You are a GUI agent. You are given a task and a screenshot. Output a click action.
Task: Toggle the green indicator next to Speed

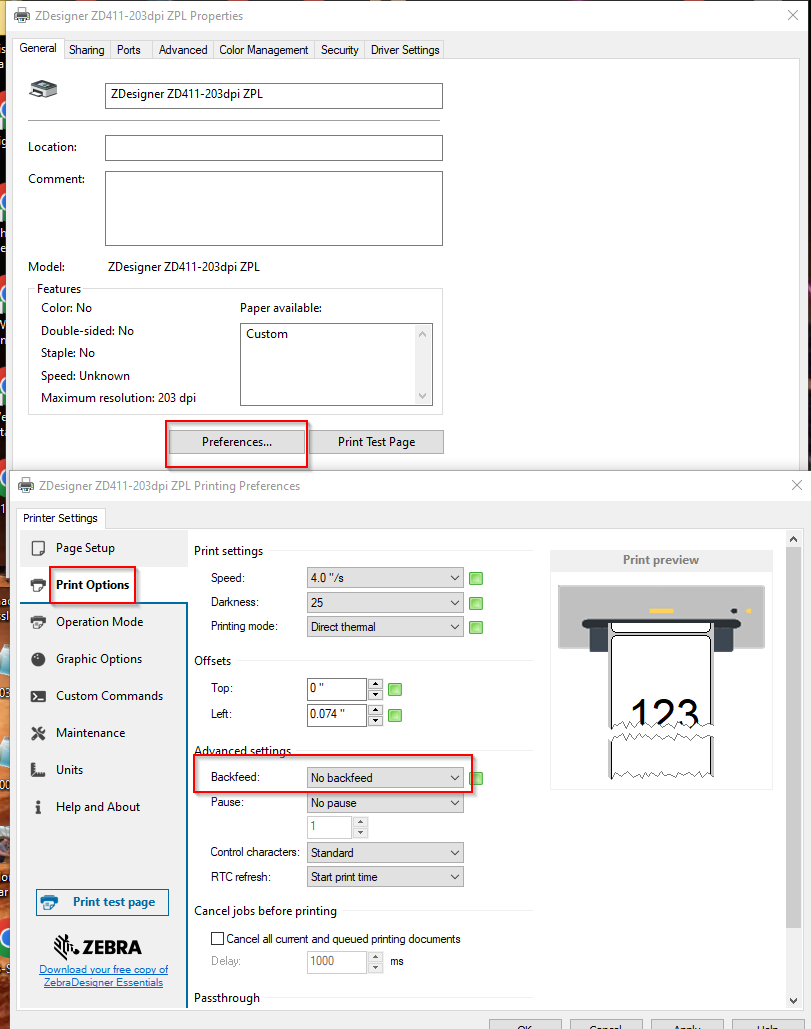coord(475,577)
